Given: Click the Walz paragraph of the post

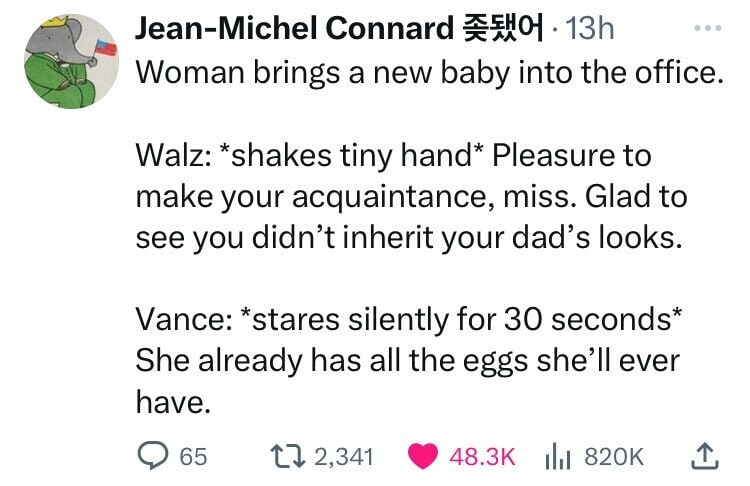Looking at the screenshot, I should pyautogui.click(x=411, y=196).
